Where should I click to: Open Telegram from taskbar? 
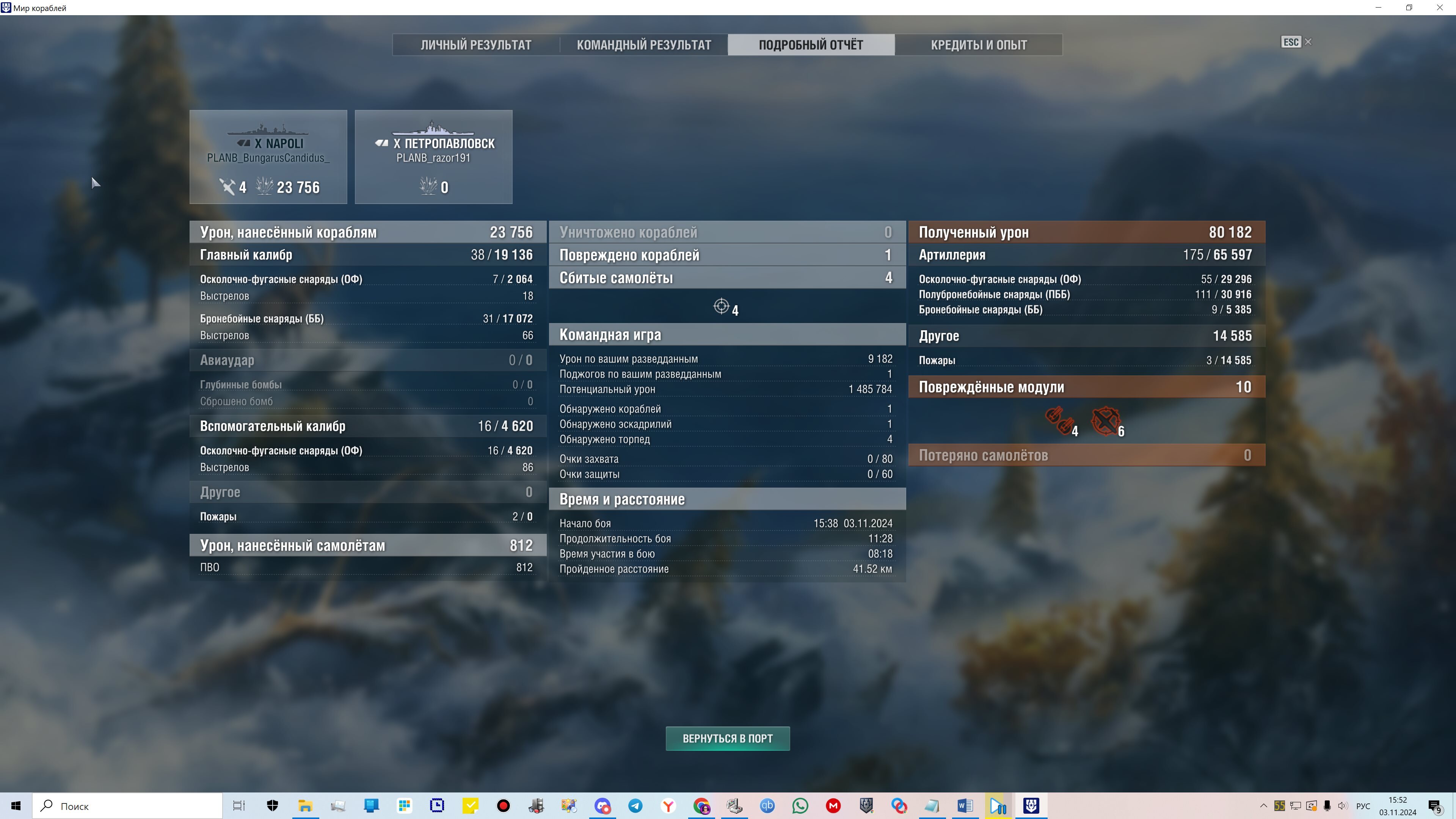coord(635,805)
